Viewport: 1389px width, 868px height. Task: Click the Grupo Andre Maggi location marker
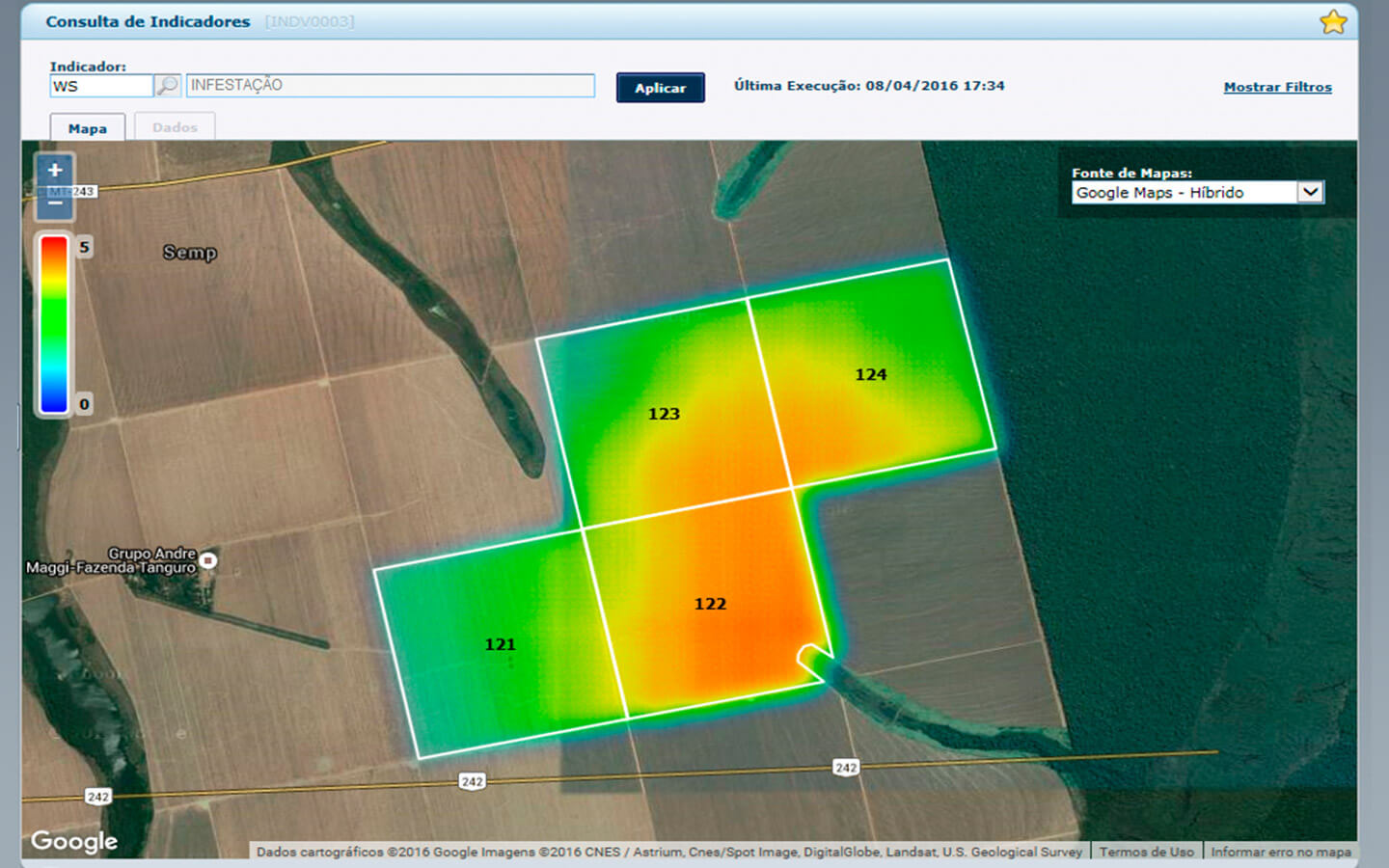coord(208,560)
